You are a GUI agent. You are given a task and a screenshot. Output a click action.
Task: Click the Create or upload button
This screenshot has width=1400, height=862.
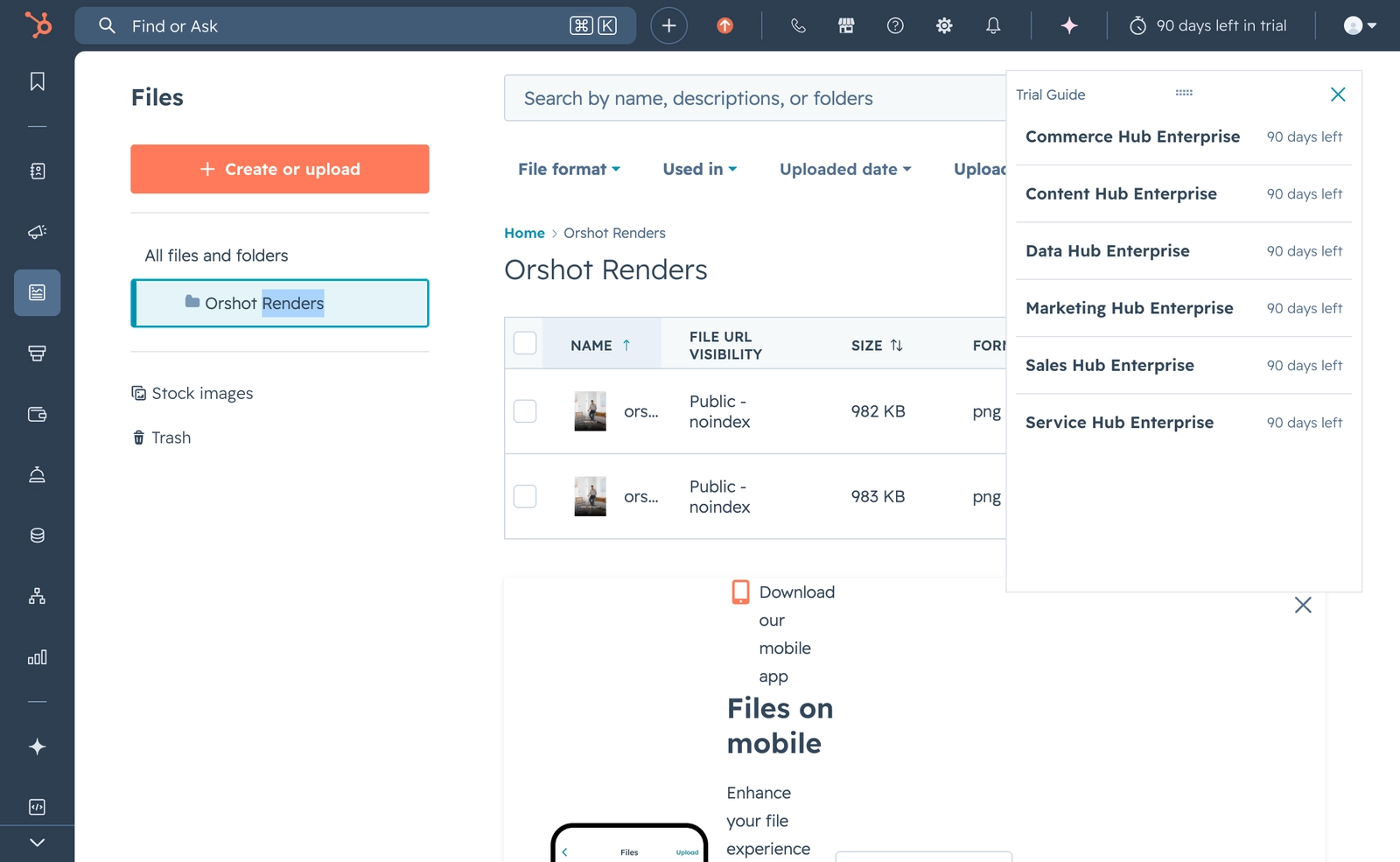(280, 169)
